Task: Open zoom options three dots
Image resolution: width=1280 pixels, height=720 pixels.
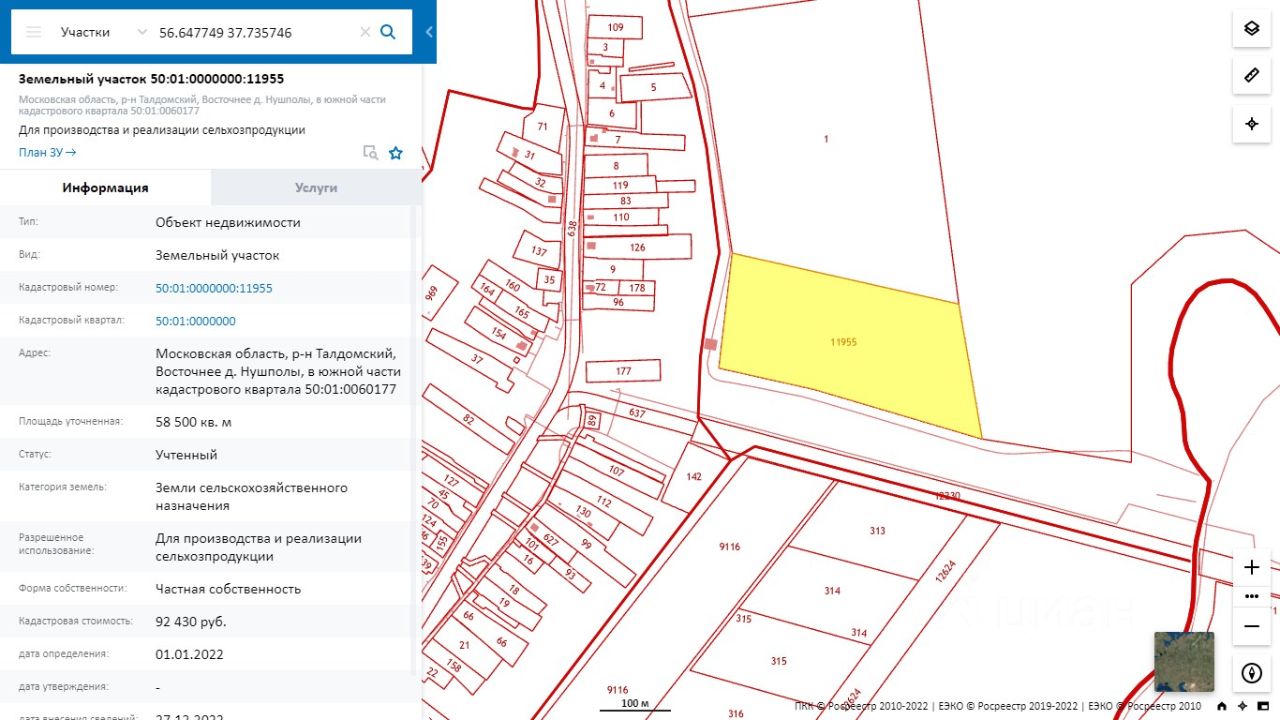Action: pyautogui.click(x=1251, y=596)
